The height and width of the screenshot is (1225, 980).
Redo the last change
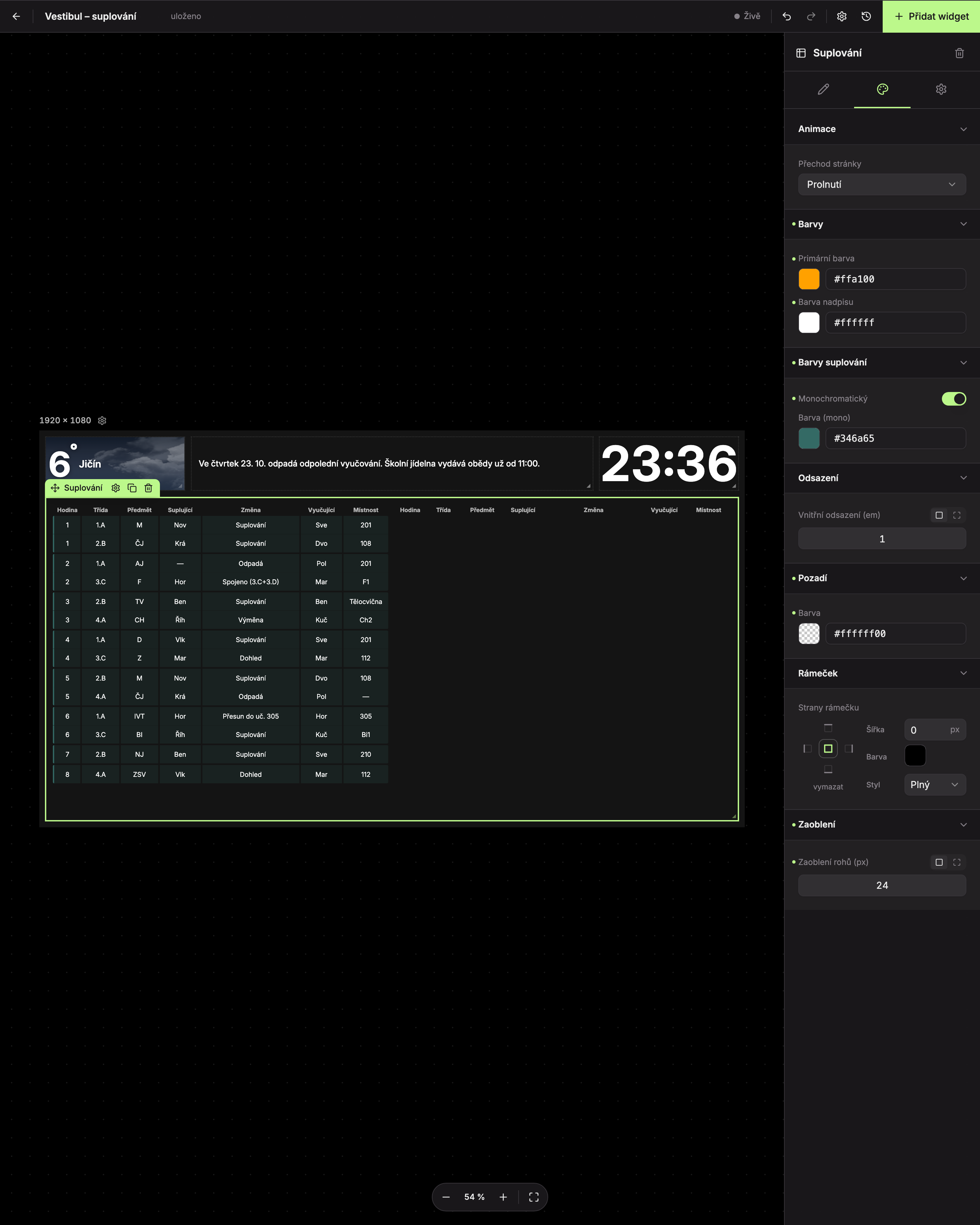[811, 16]
